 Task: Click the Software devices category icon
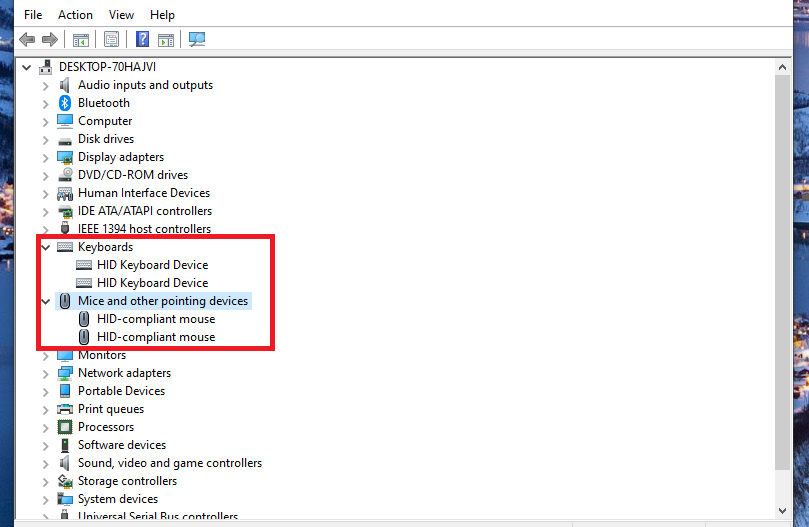click(65, 445)
